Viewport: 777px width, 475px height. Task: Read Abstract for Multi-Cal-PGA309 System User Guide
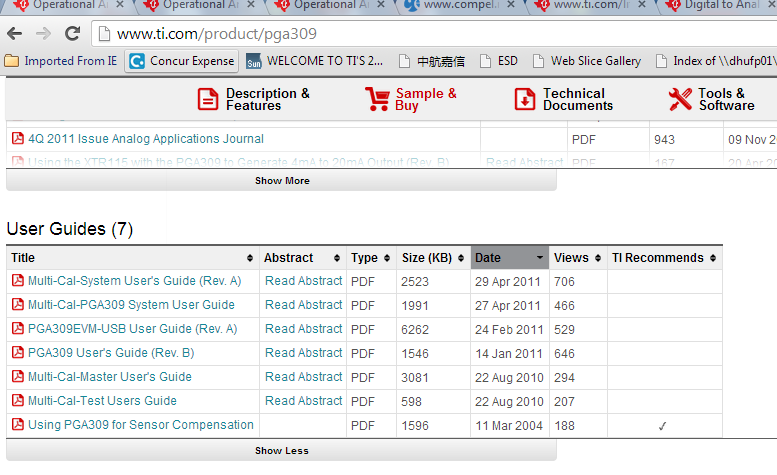[x=303, y=305]
